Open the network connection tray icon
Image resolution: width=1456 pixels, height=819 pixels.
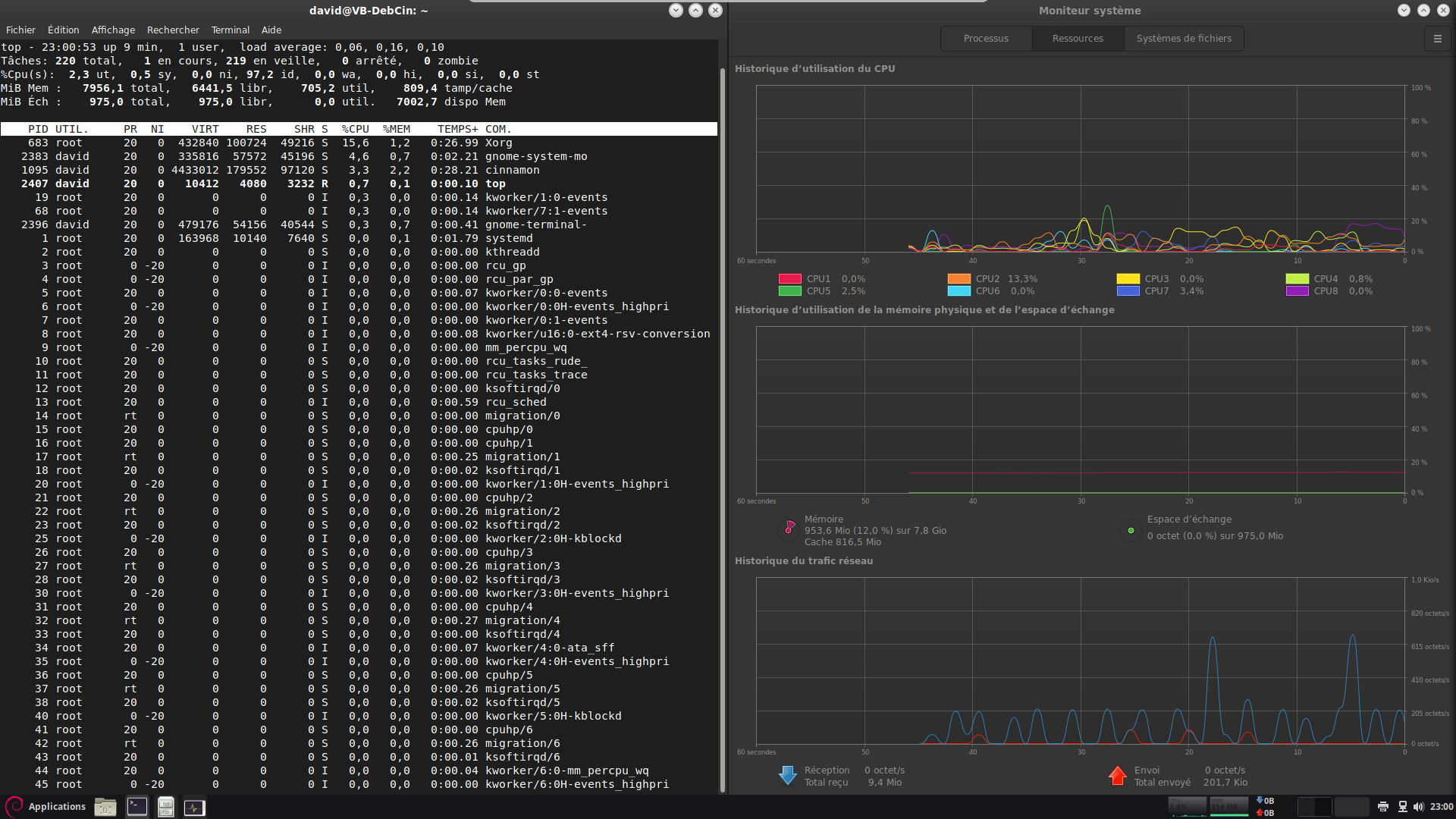1402,807
